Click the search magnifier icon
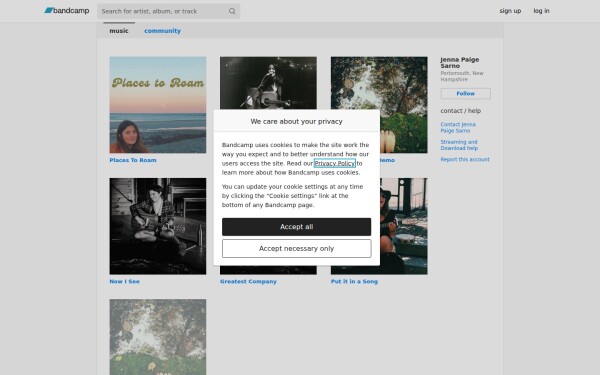The width and height of the screenshot is (600, 375). click(232, 11)
